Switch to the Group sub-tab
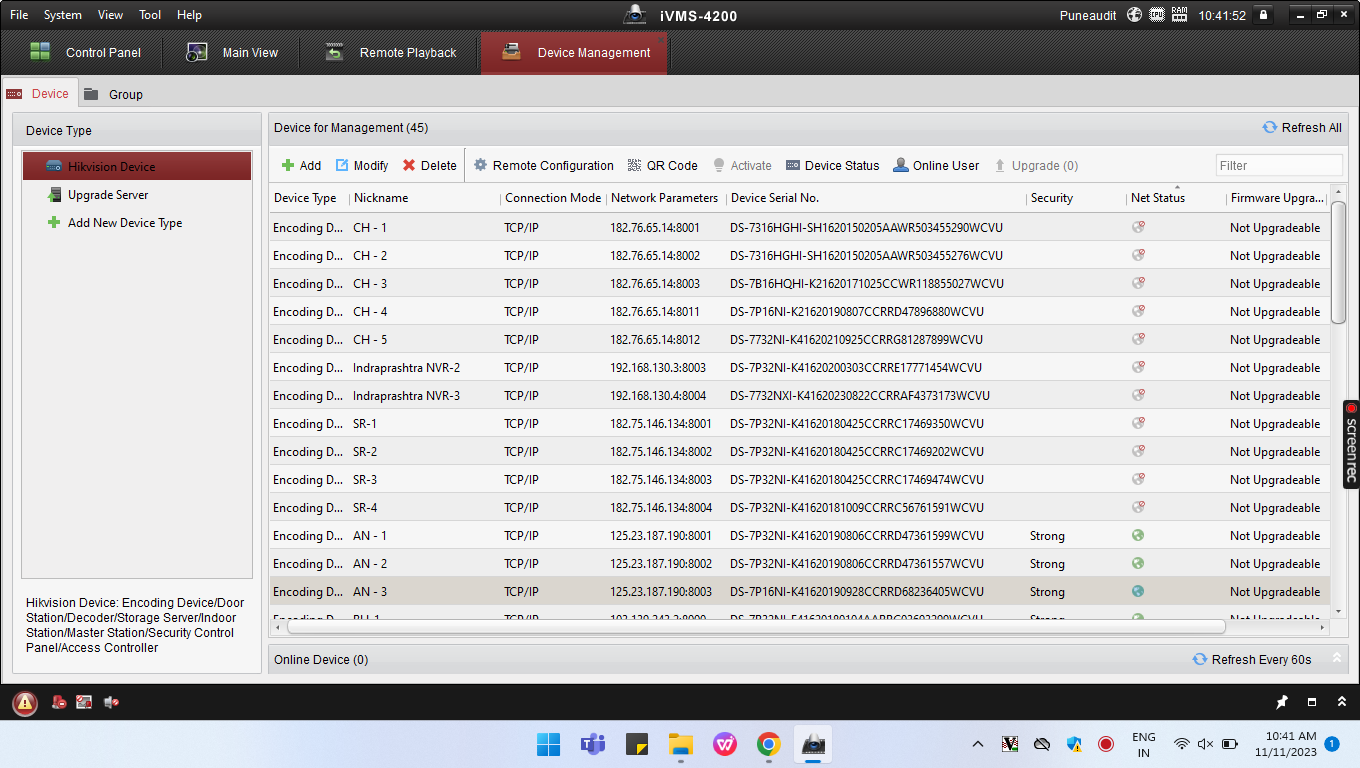 [x=113, y=94]
